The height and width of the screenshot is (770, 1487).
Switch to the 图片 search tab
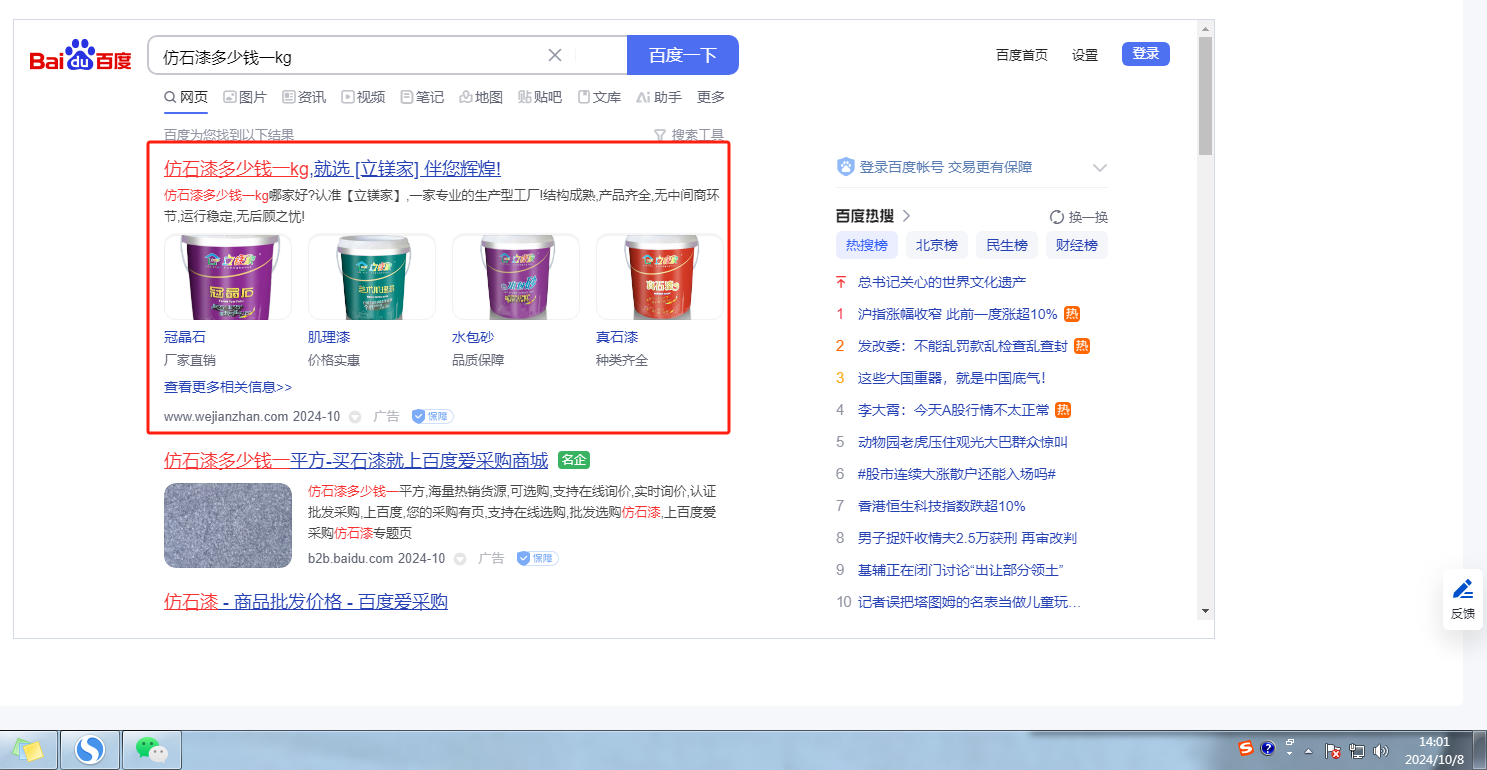pos(245,97)
